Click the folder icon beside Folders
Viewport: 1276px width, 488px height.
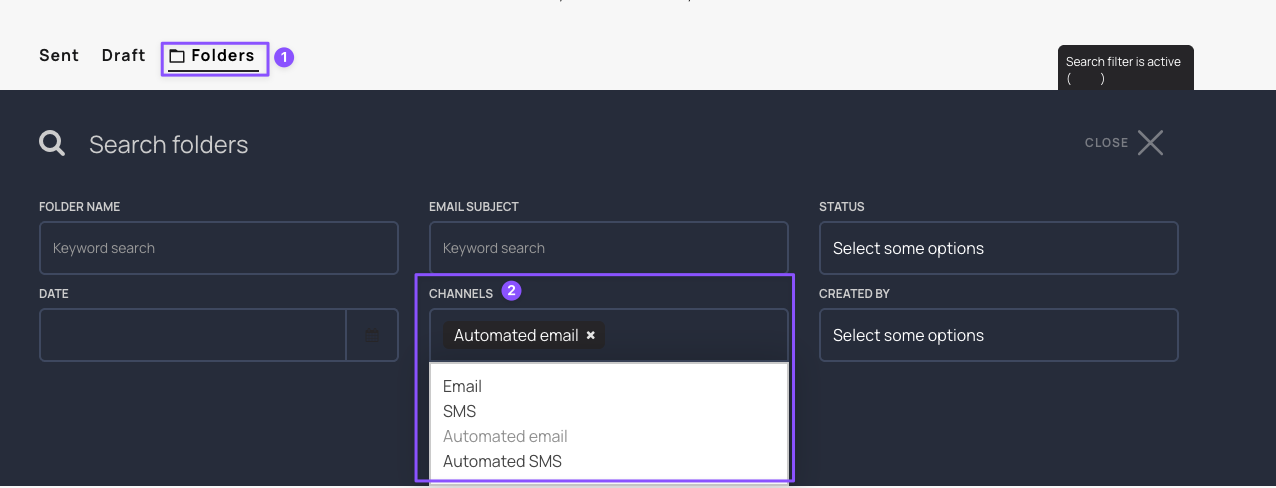tap(177, 57)
